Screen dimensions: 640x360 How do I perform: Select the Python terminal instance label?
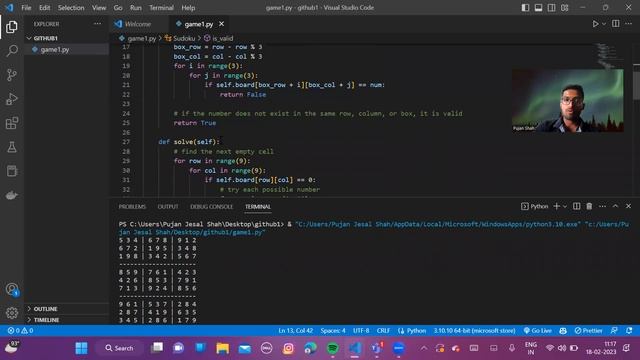click(535, 206)
